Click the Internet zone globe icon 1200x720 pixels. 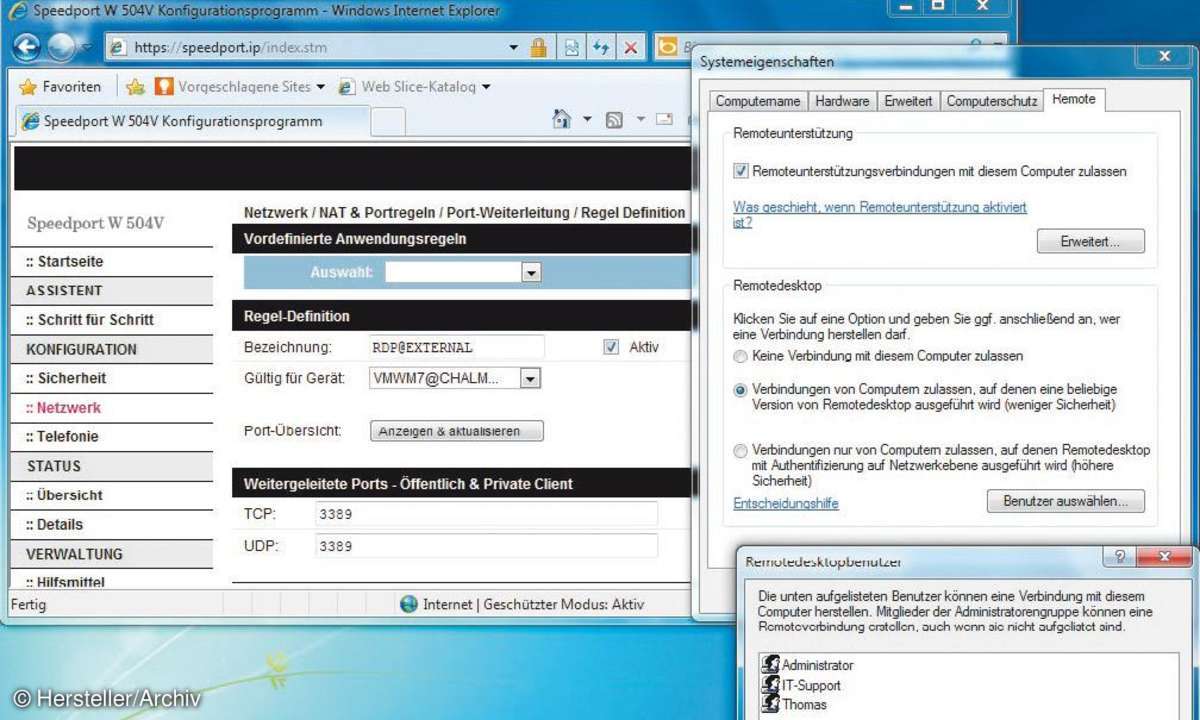coord(408,604)
